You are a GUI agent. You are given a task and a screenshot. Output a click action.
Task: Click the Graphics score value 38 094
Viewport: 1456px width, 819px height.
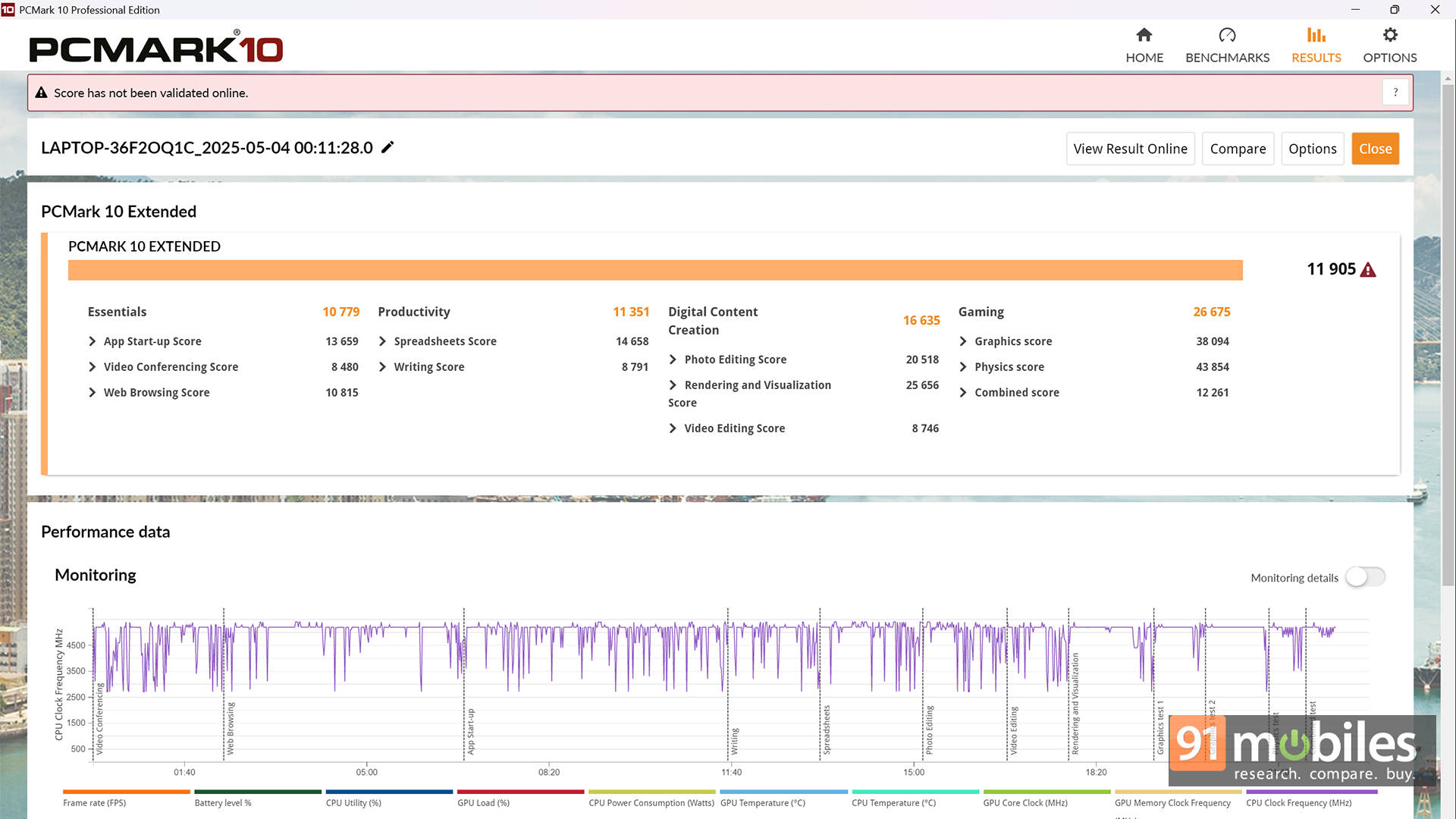[x=1212, y=341]
